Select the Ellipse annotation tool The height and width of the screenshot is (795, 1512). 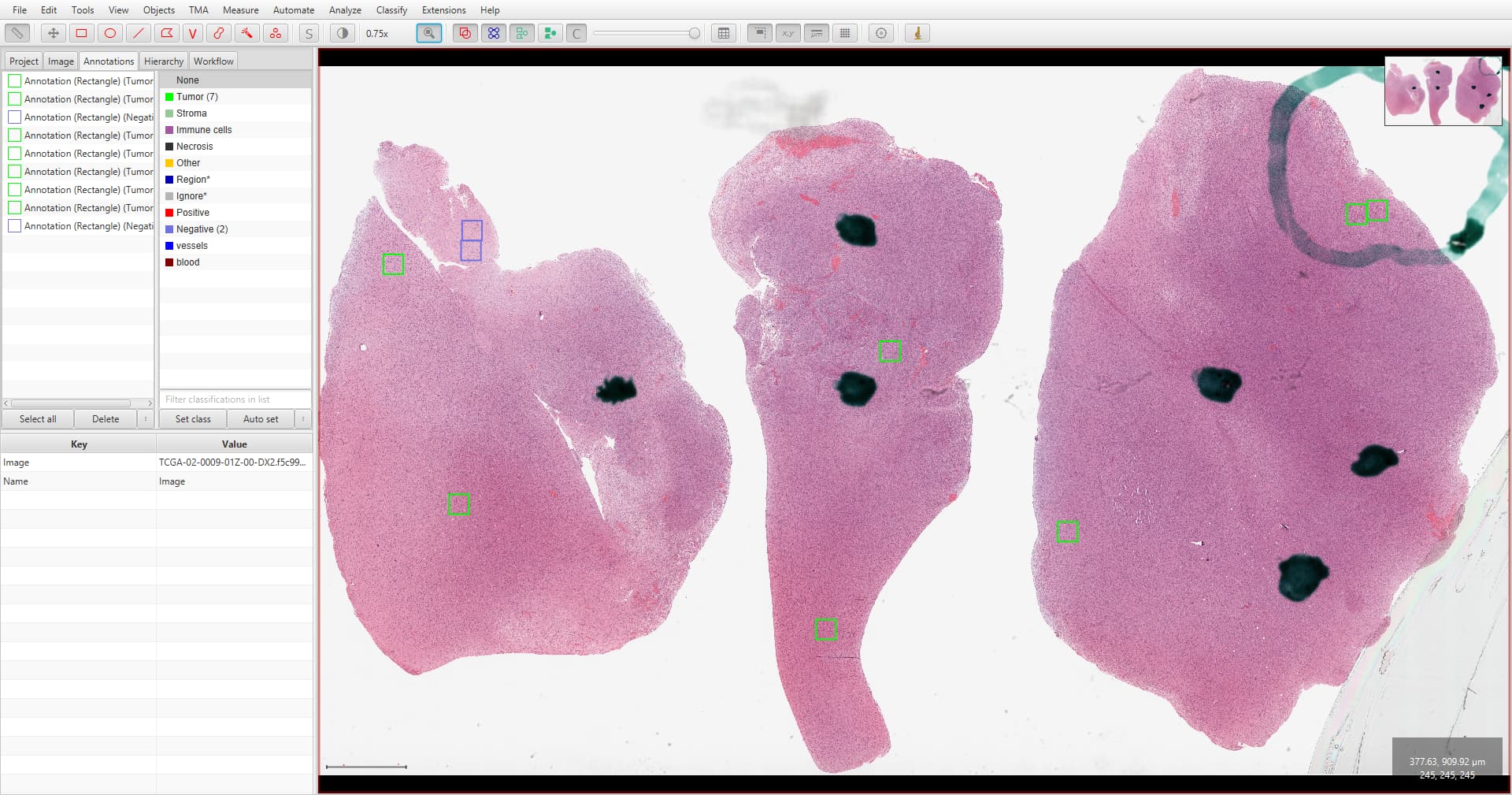[110, 33]
